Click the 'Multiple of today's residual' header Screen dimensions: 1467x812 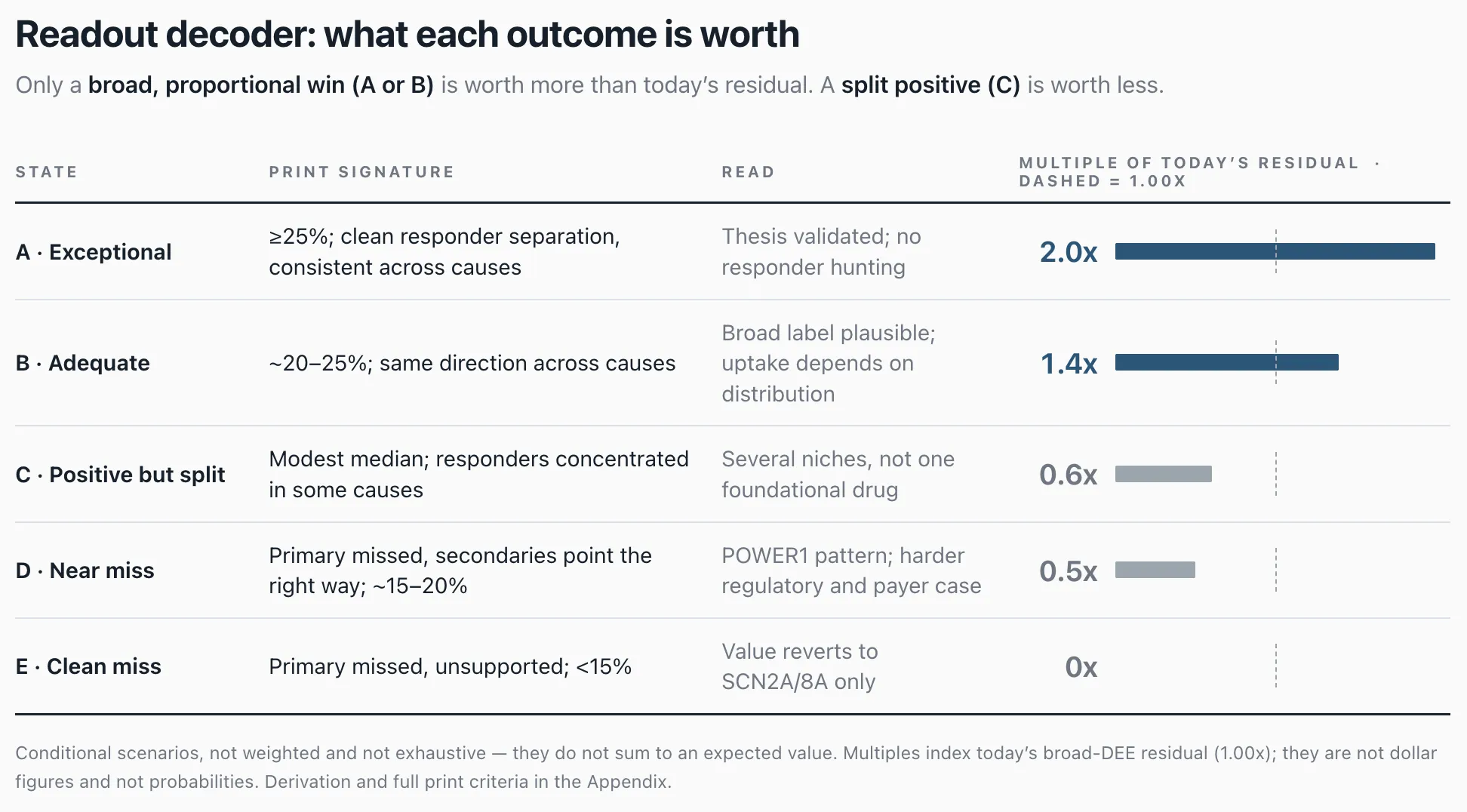click(1200, 172)
